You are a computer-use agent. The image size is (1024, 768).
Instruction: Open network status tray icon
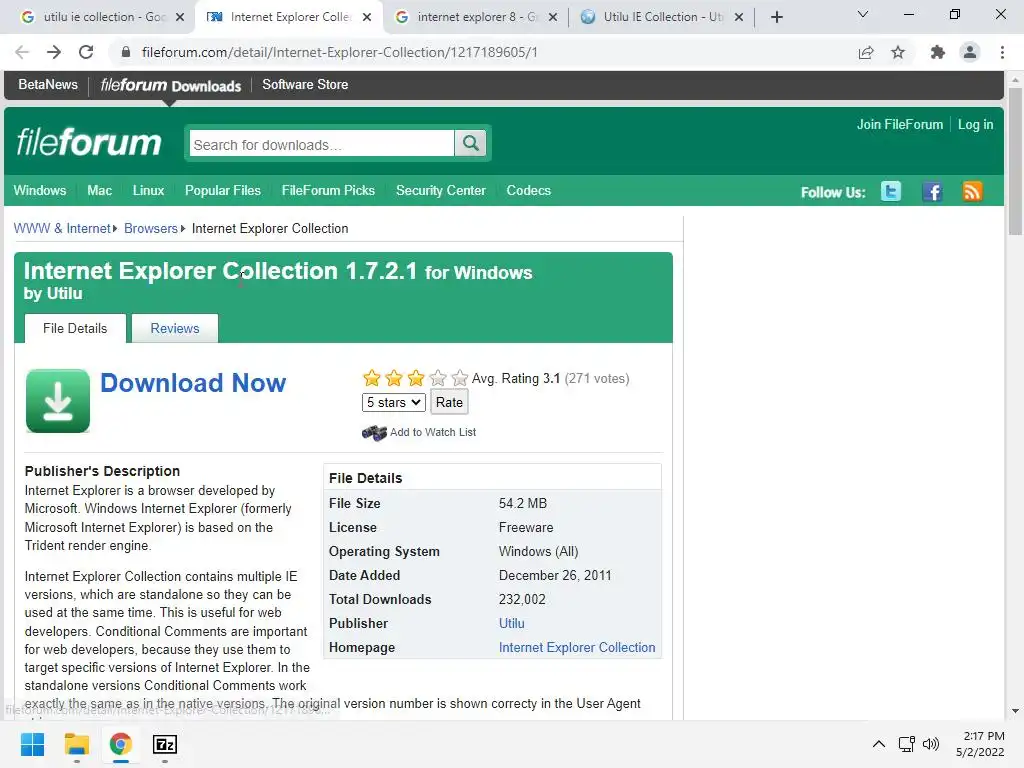click(x=906, y=744)
